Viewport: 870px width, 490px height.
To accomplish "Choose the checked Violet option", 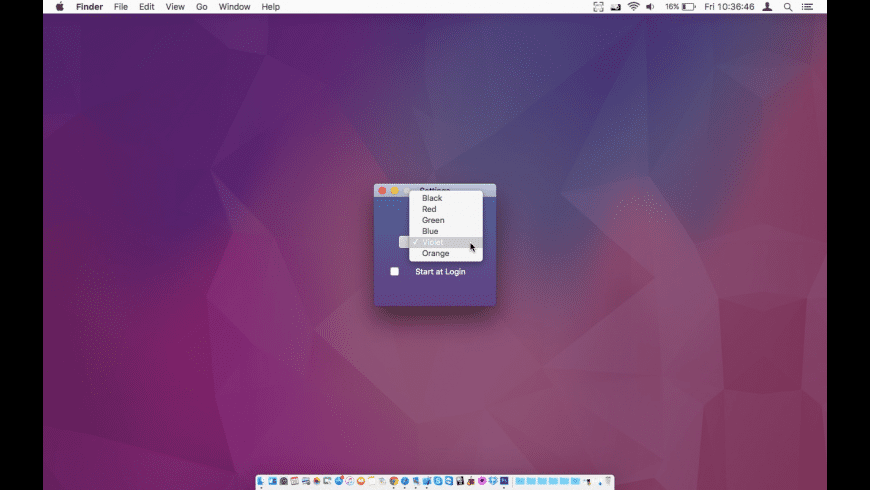I will pyautogui.click(x=432, y=242).
